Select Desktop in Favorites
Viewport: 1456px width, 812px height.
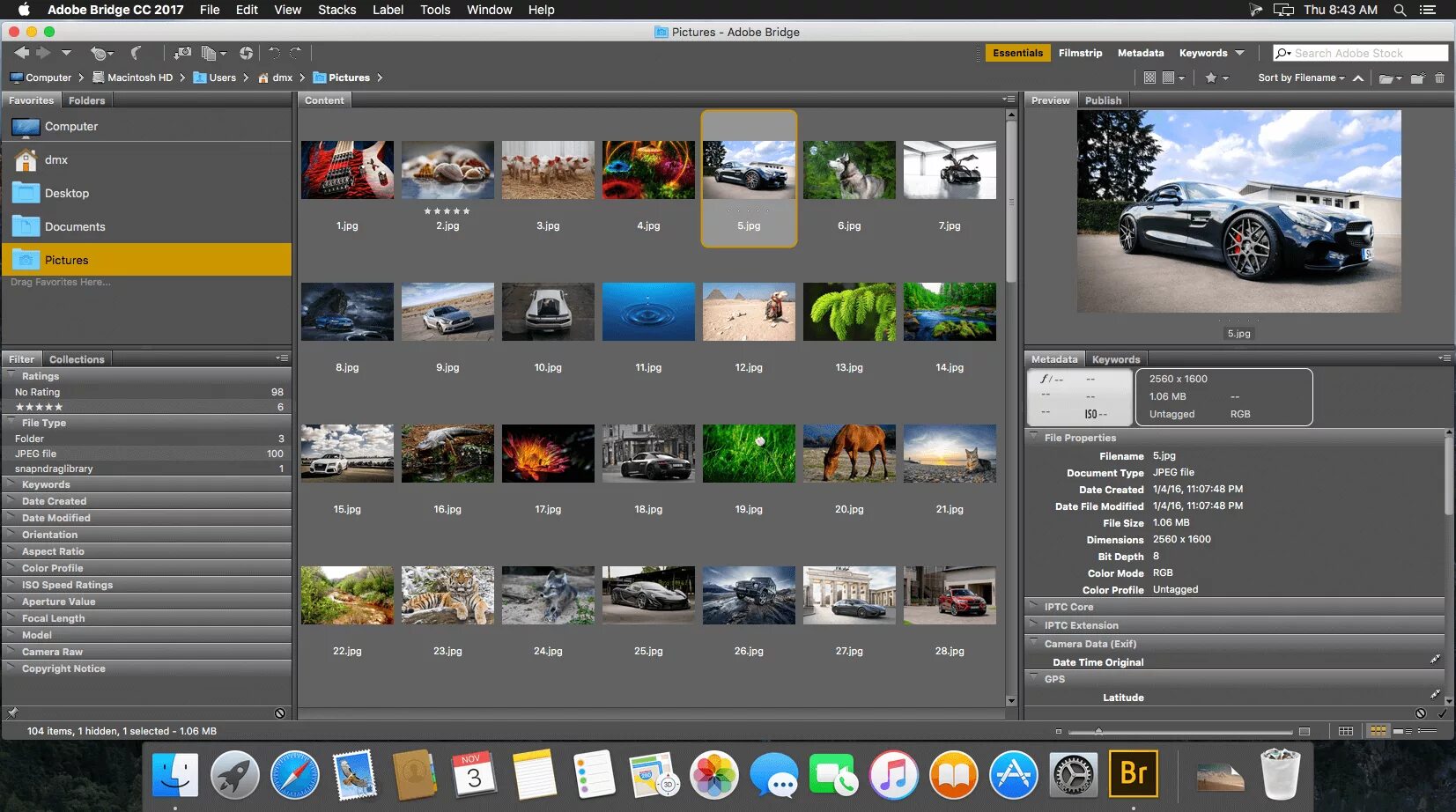click(x=146, y=193)
